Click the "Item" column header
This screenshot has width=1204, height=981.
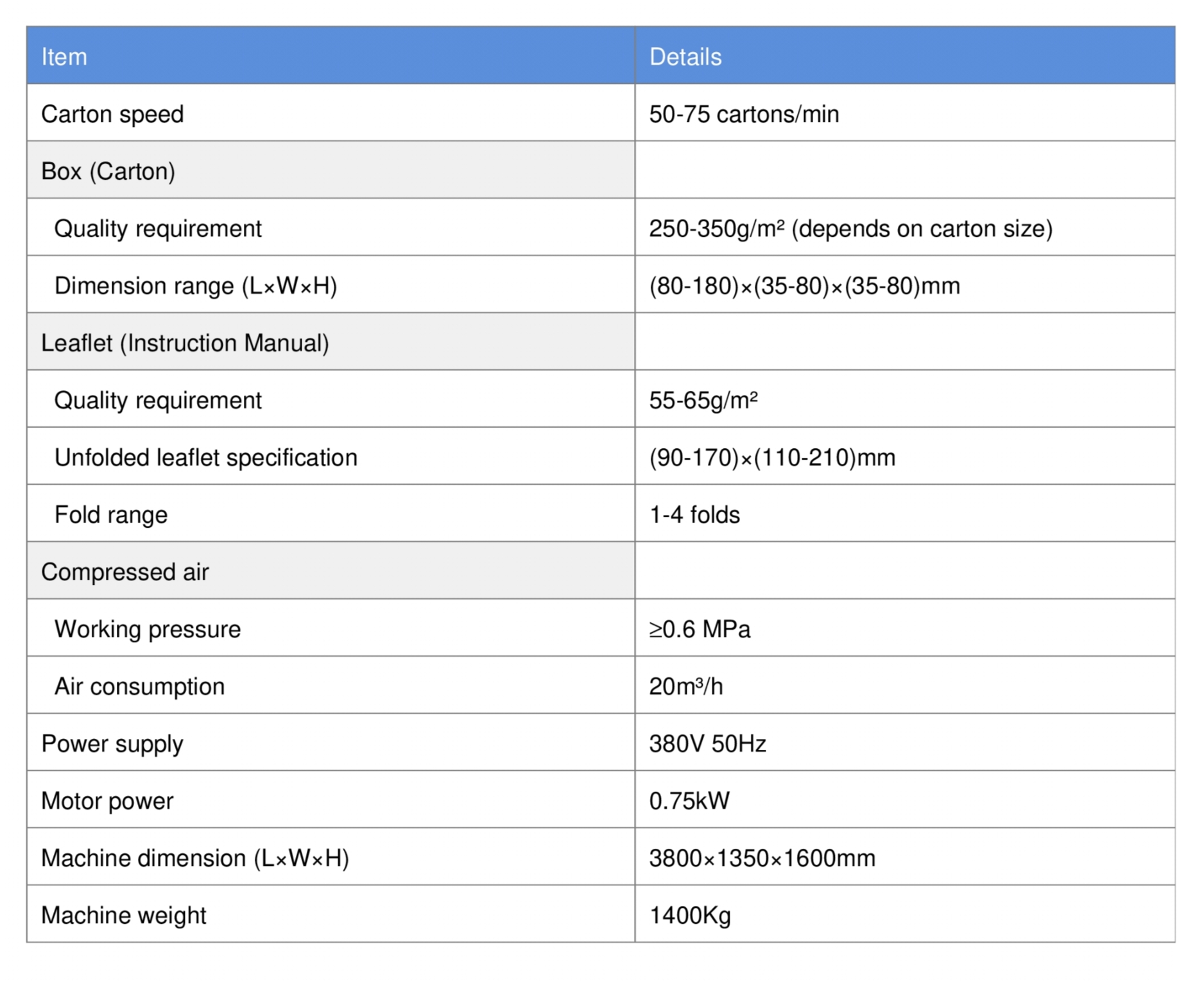click(64, 56)
